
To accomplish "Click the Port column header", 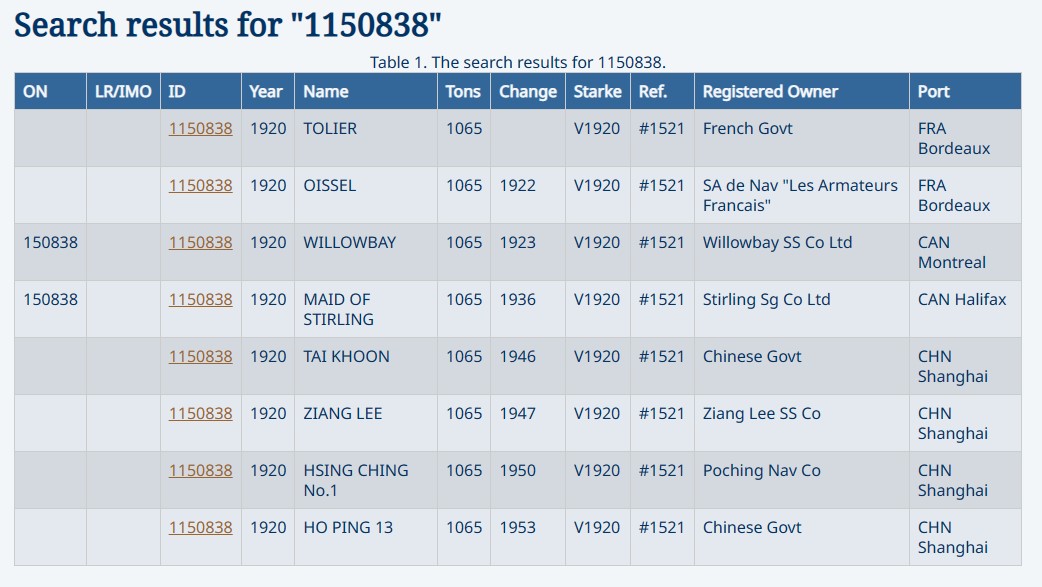I will 933,92.
